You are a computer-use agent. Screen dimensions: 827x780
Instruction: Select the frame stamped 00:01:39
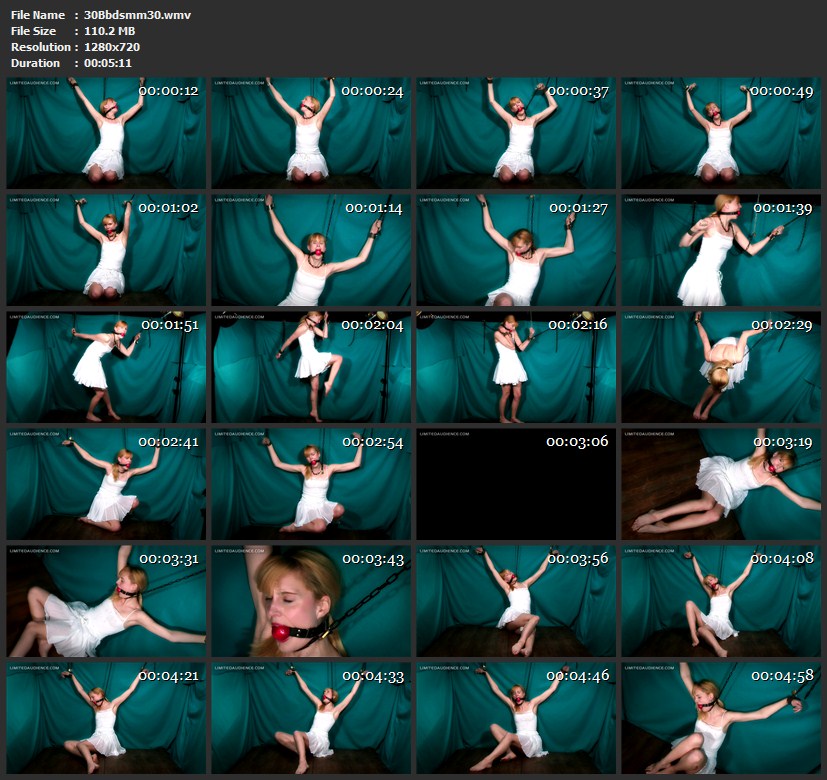(721, 250)
